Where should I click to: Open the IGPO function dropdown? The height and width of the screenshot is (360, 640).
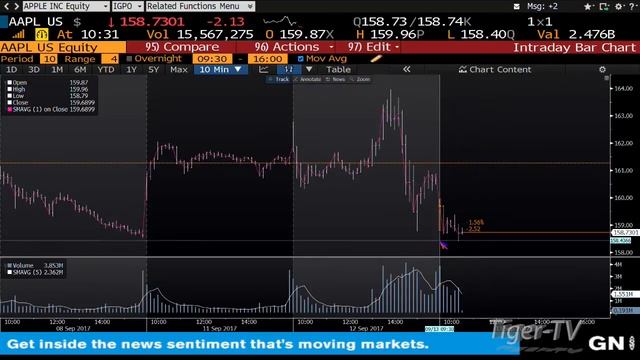[128, 6]
